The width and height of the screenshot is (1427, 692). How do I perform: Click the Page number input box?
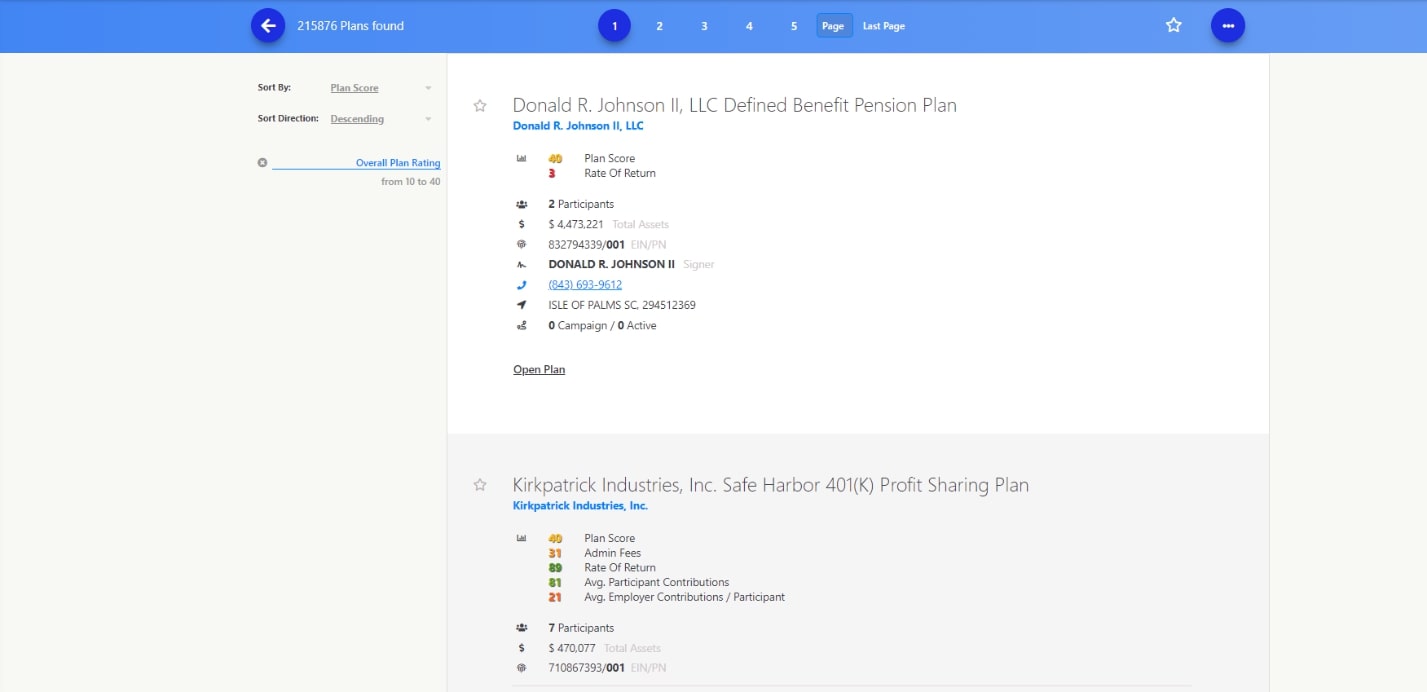pos(834,26)
